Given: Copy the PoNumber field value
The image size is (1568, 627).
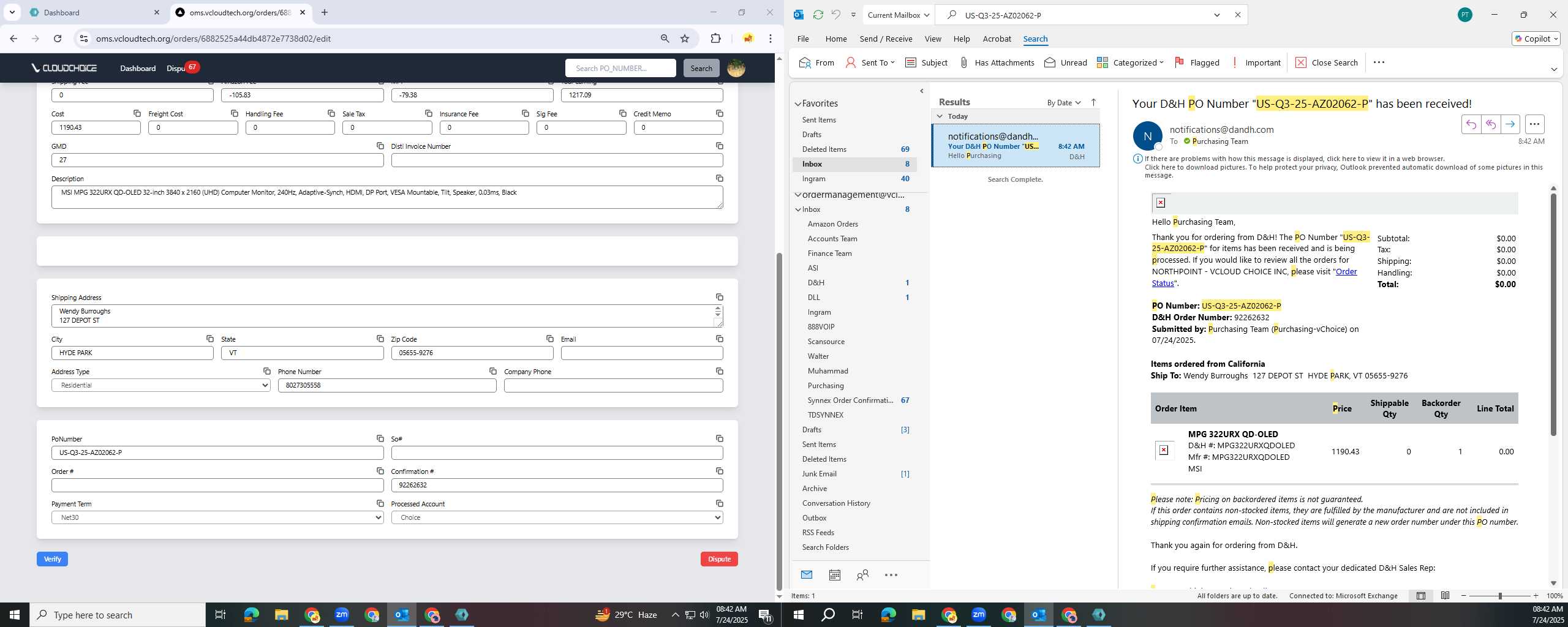Looking at the screenshot, I should pos(380,438).
